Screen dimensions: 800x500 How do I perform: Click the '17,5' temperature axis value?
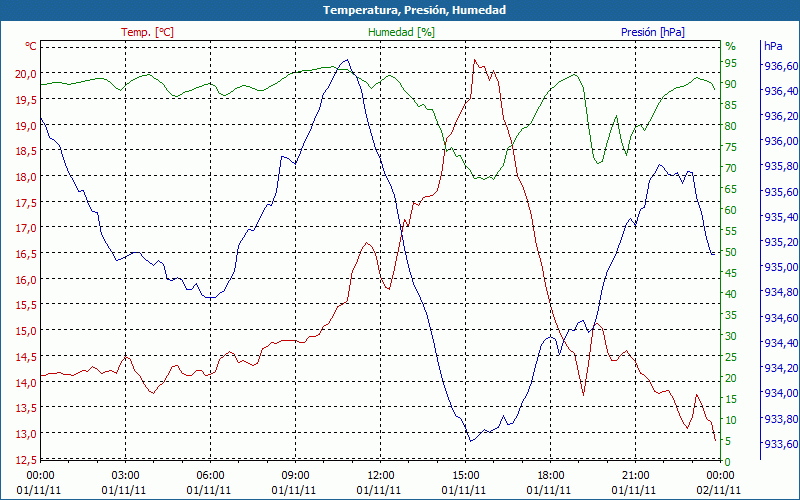point(26,203)
